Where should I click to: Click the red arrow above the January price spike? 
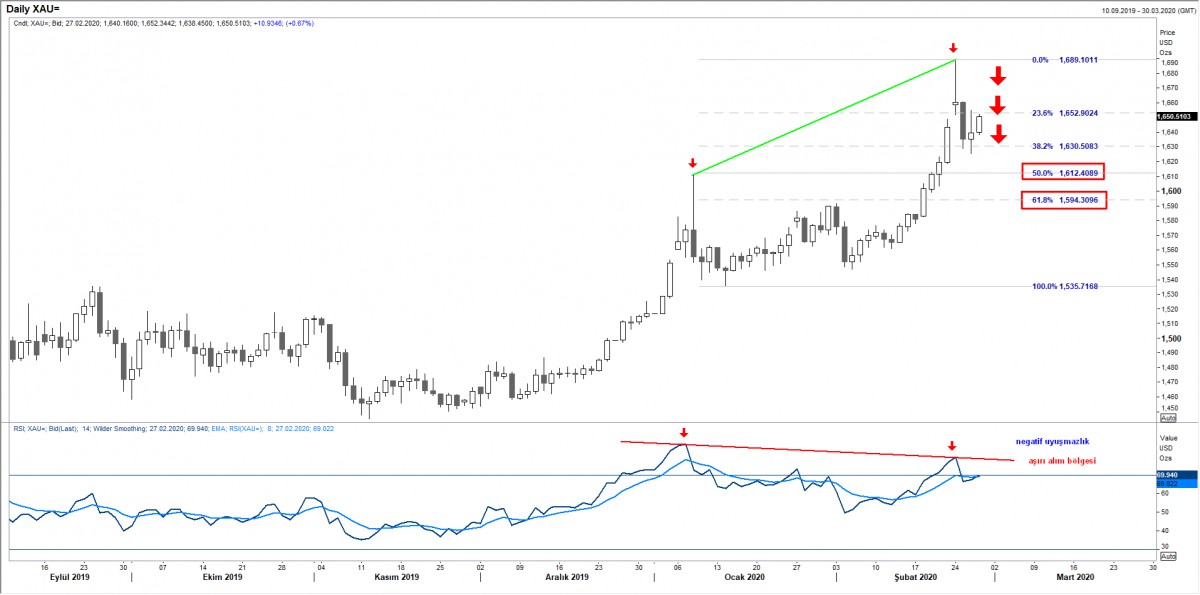(x=692, y=162)
